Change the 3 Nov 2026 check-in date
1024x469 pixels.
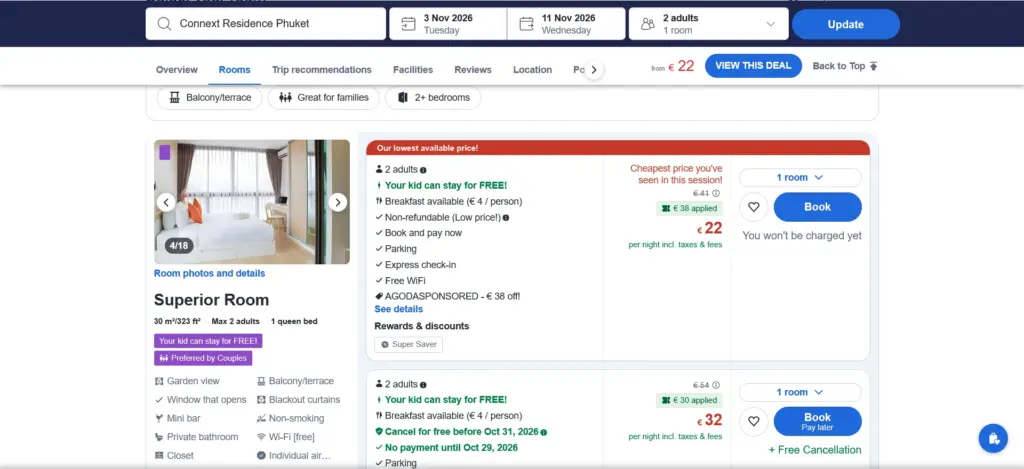[x=448, y=24]
